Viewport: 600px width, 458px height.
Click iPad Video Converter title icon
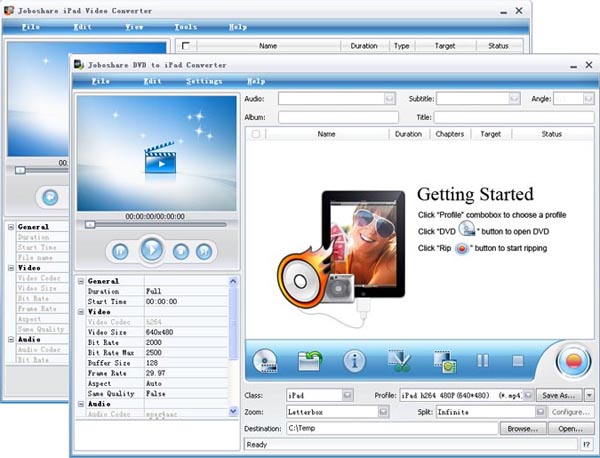click(9, 10)
